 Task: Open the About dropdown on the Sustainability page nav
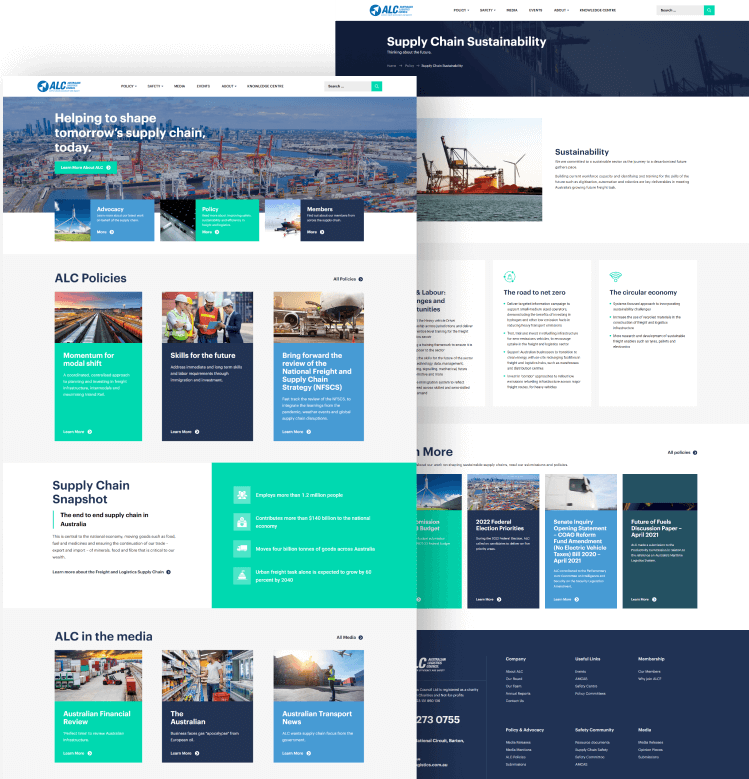tap(561, 10)
